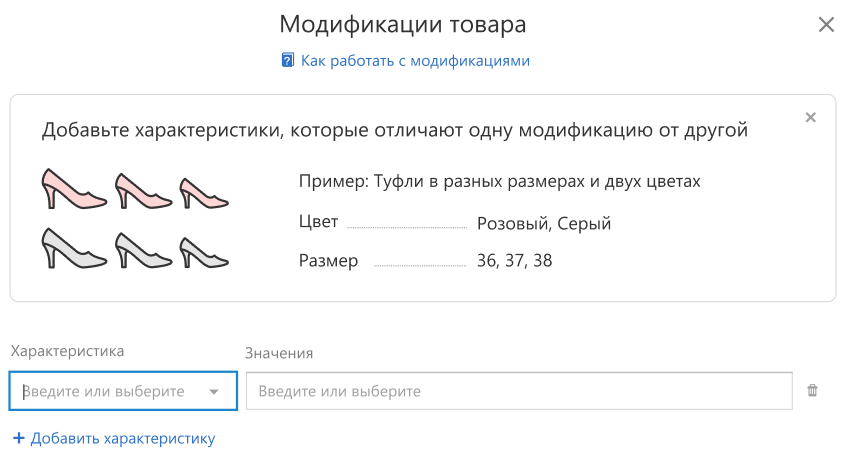Focus the Характеристика combo box field
The height and width of the screenshot is (468, 846).
point(123,391)
